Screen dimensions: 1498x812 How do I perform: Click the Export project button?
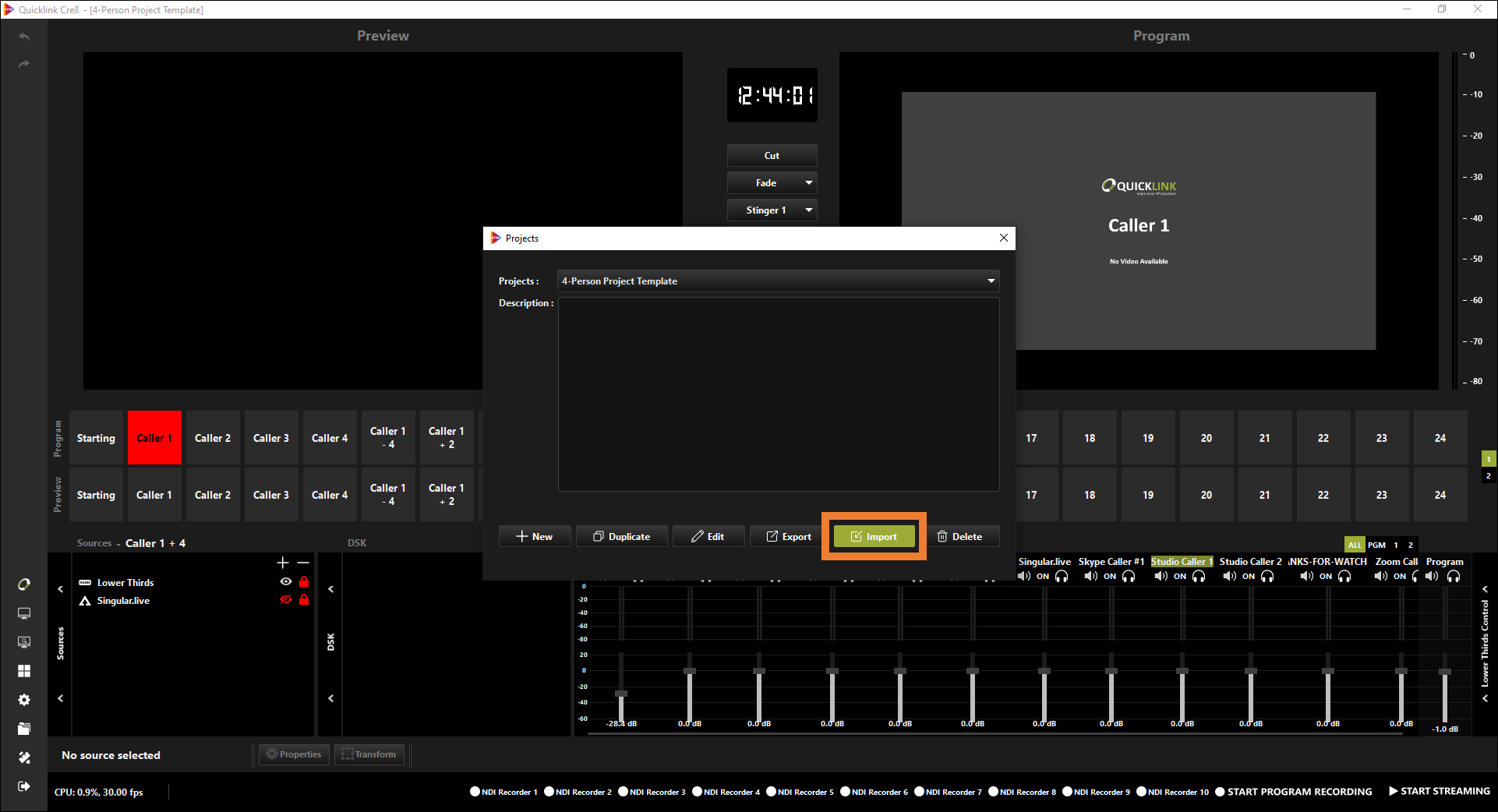click(789, 536)
